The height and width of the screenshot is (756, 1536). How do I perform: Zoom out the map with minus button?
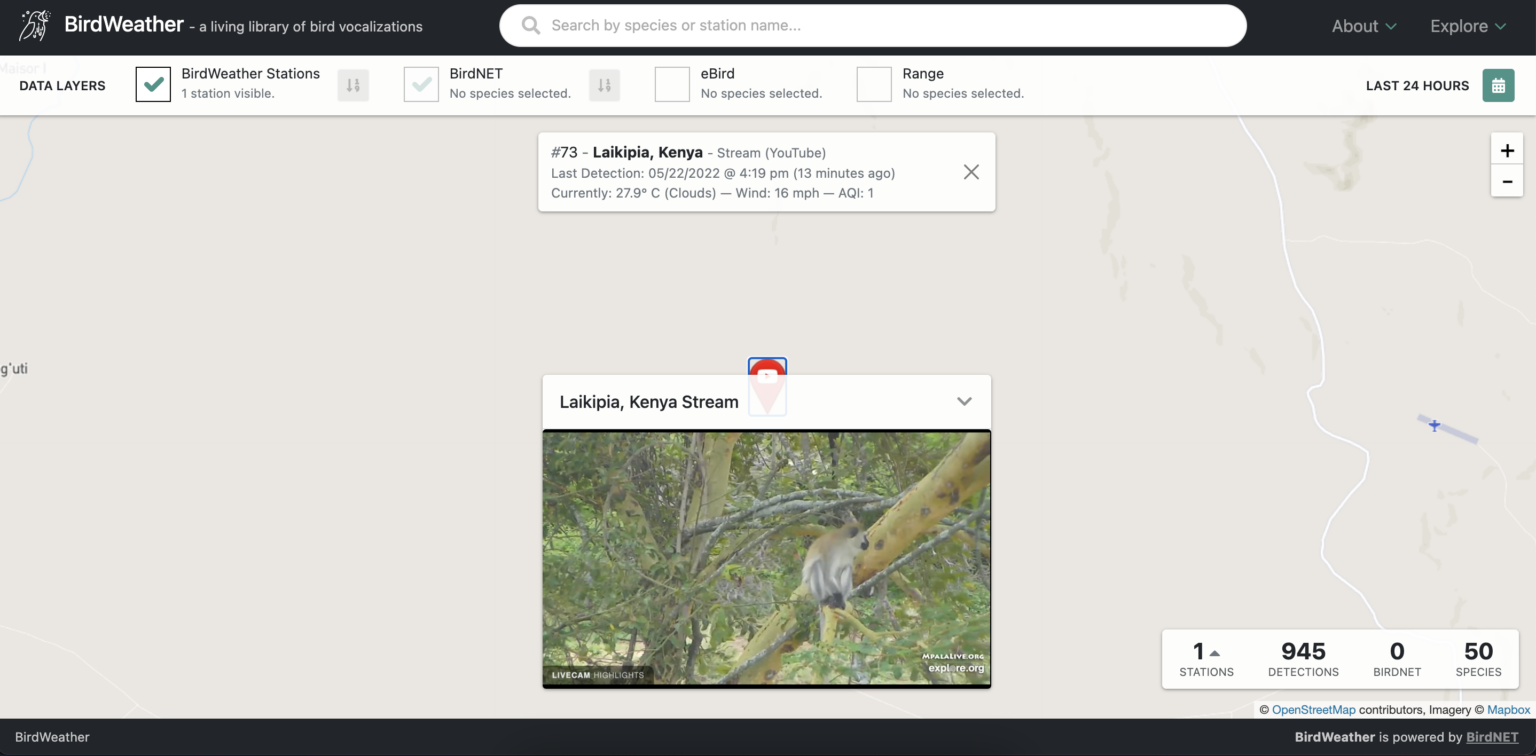point(1506,182)
